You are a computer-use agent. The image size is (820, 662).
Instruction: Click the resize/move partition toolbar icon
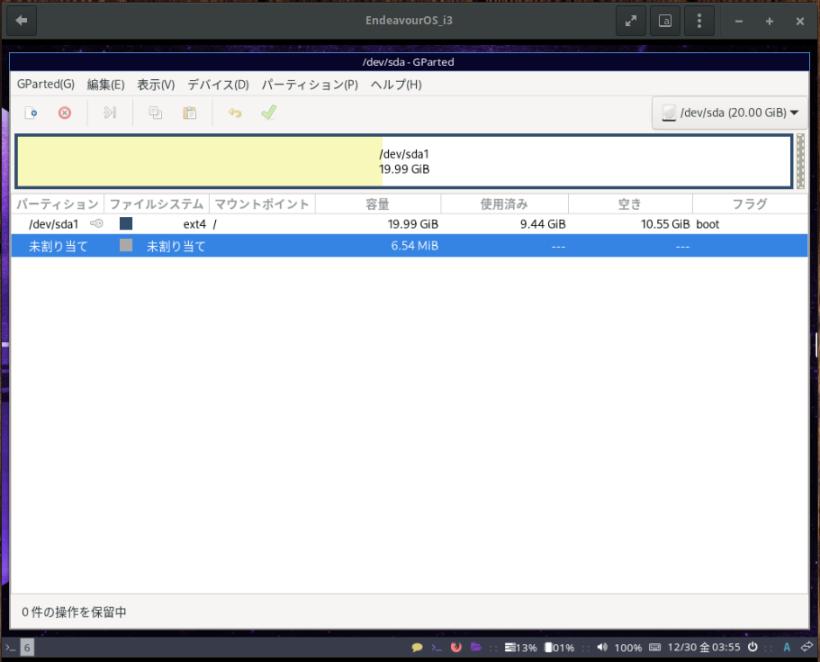tap(110, 112)
